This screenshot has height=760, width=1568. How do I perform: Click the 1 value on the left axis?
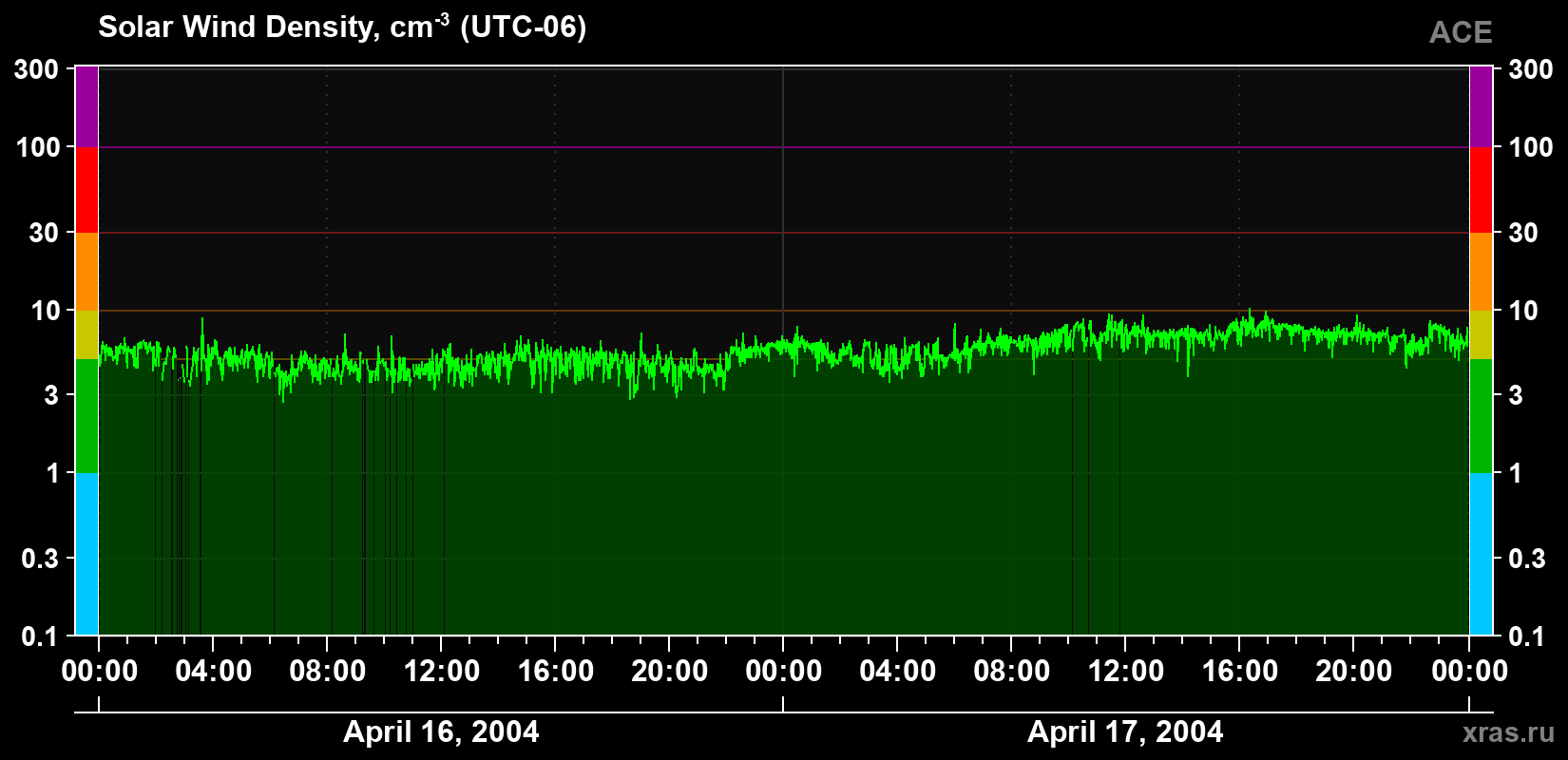[53, 473]
